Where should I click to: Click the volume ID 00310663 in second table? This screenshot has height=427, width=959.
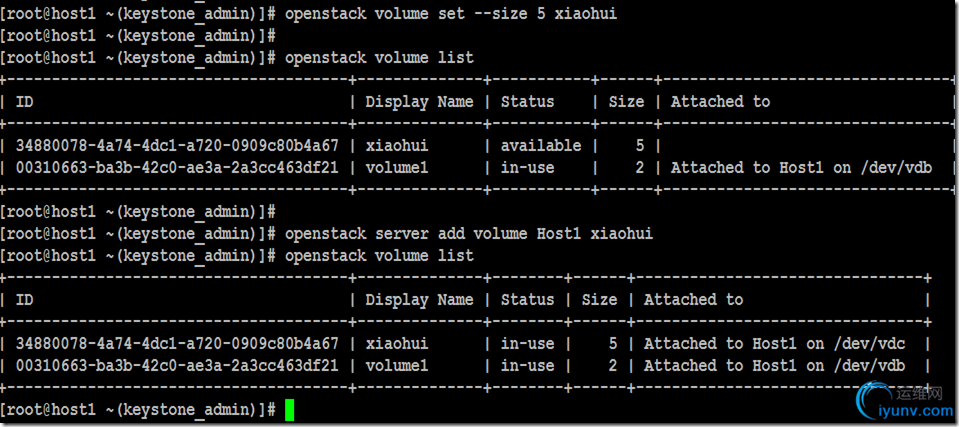[177, 366]
